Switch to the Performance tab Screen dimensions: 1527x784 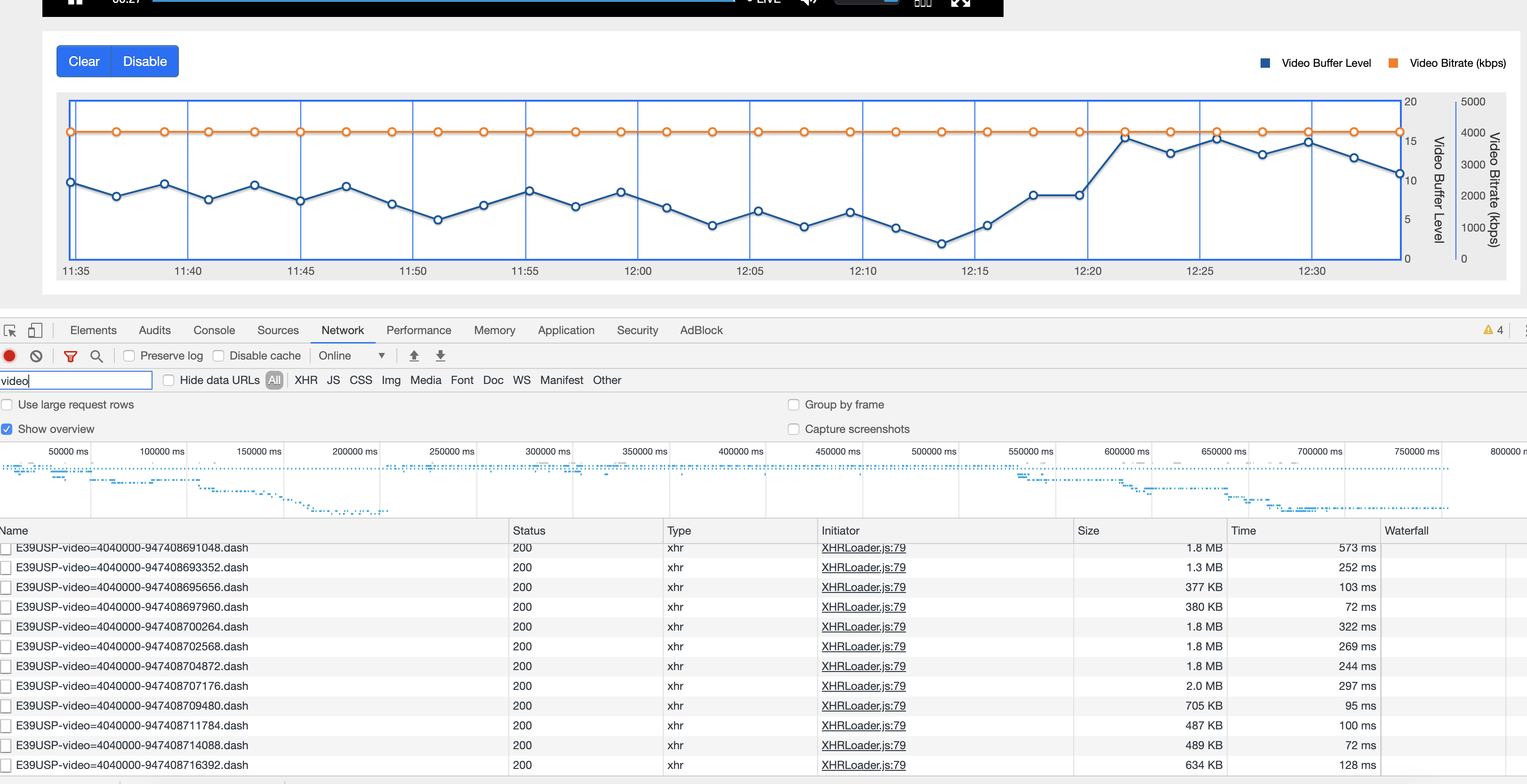(418, 330)
